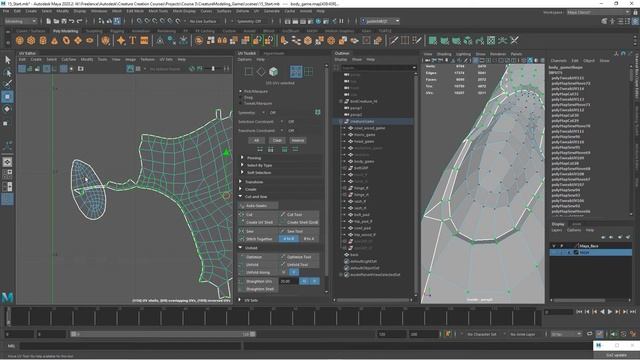Click the poly sphere shelf icon

20,40
